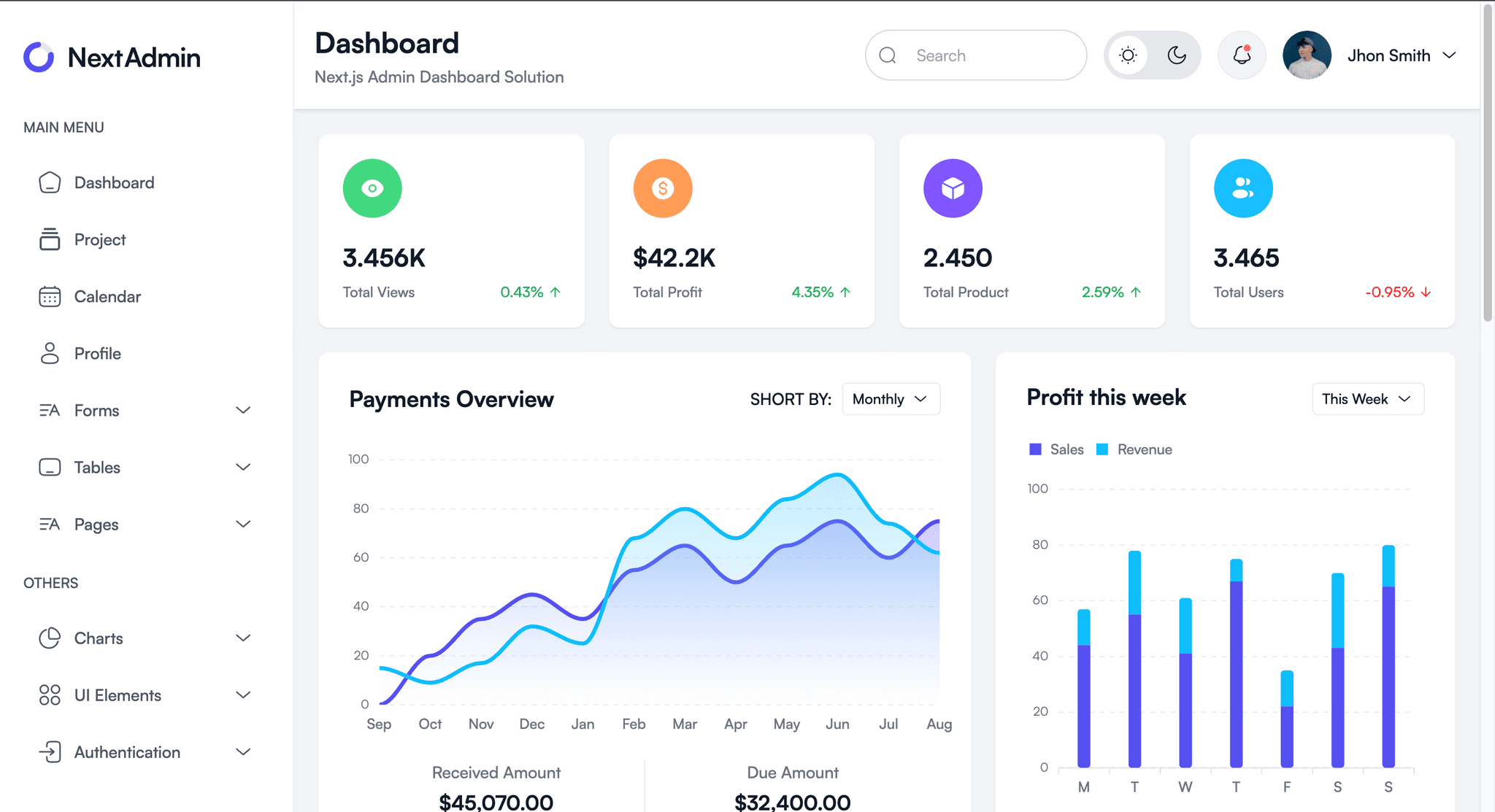Screen dimensions: 1495x812
Task: Click the Charts pie icon in sidebar
Action: [50, 638]
